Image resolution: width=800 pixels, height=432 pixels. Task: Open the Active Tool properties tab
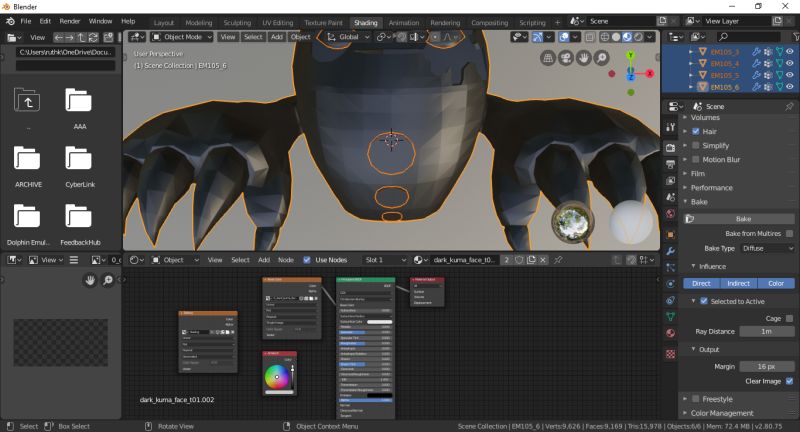[670, 127]
